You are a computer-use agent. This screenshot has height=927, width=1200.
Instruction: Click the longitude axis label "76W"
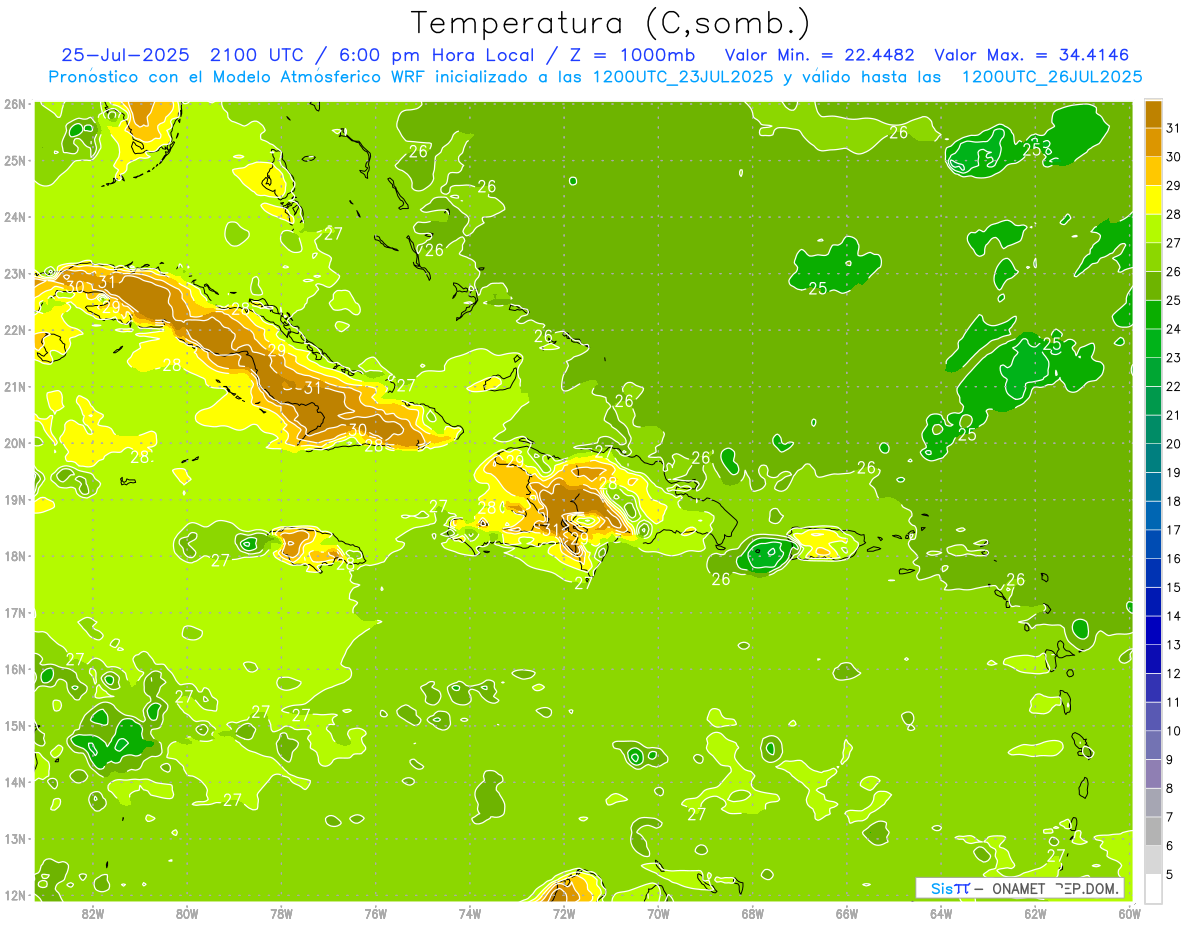[375, 913]
